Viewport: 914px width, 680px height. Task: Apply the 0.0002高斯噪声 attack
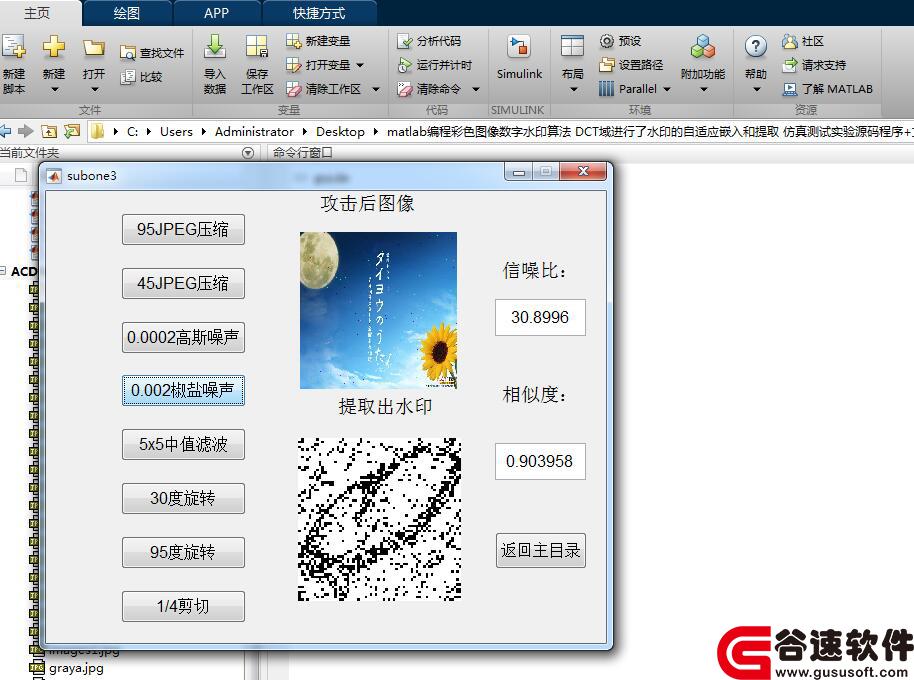(183, 337)
